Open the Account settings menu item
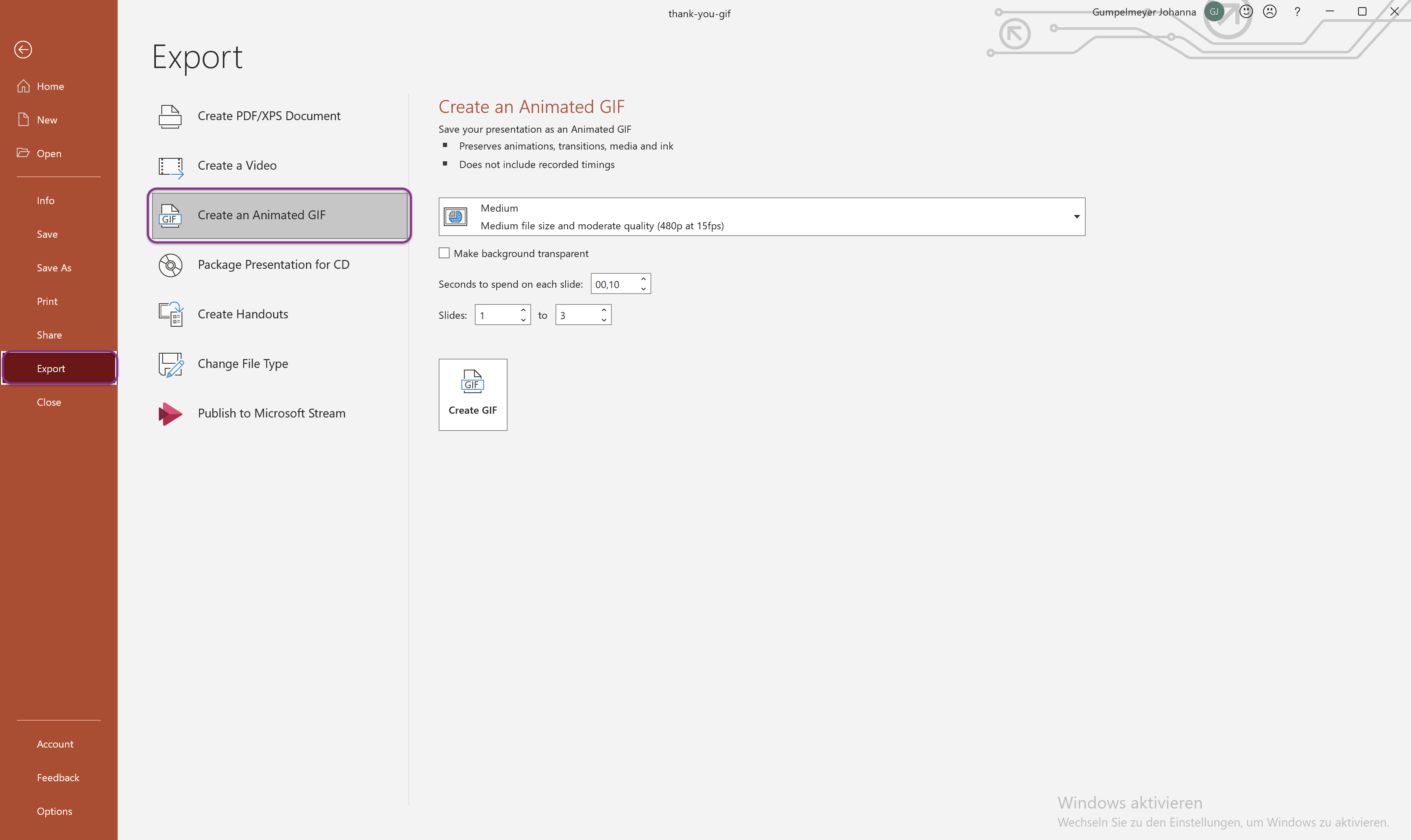The width and height of the screenshot is (1411, 840). (55, 743)
